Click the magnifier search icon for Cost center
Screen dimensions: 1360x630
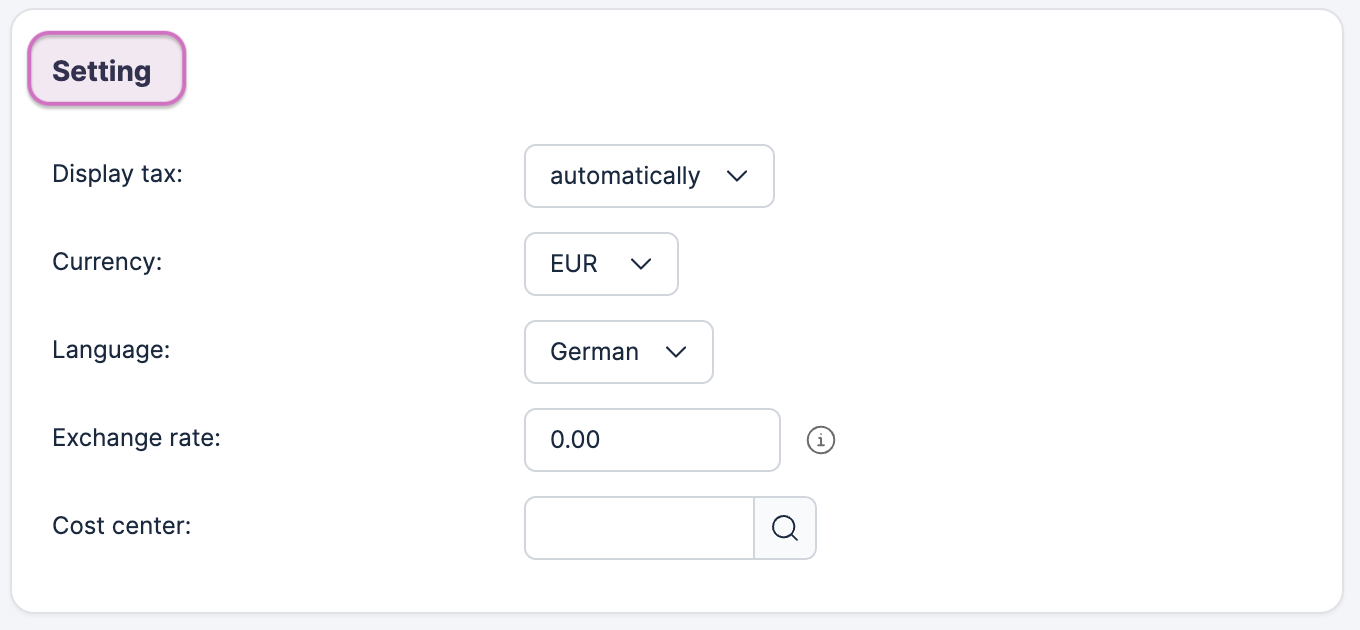coord(785,528)
